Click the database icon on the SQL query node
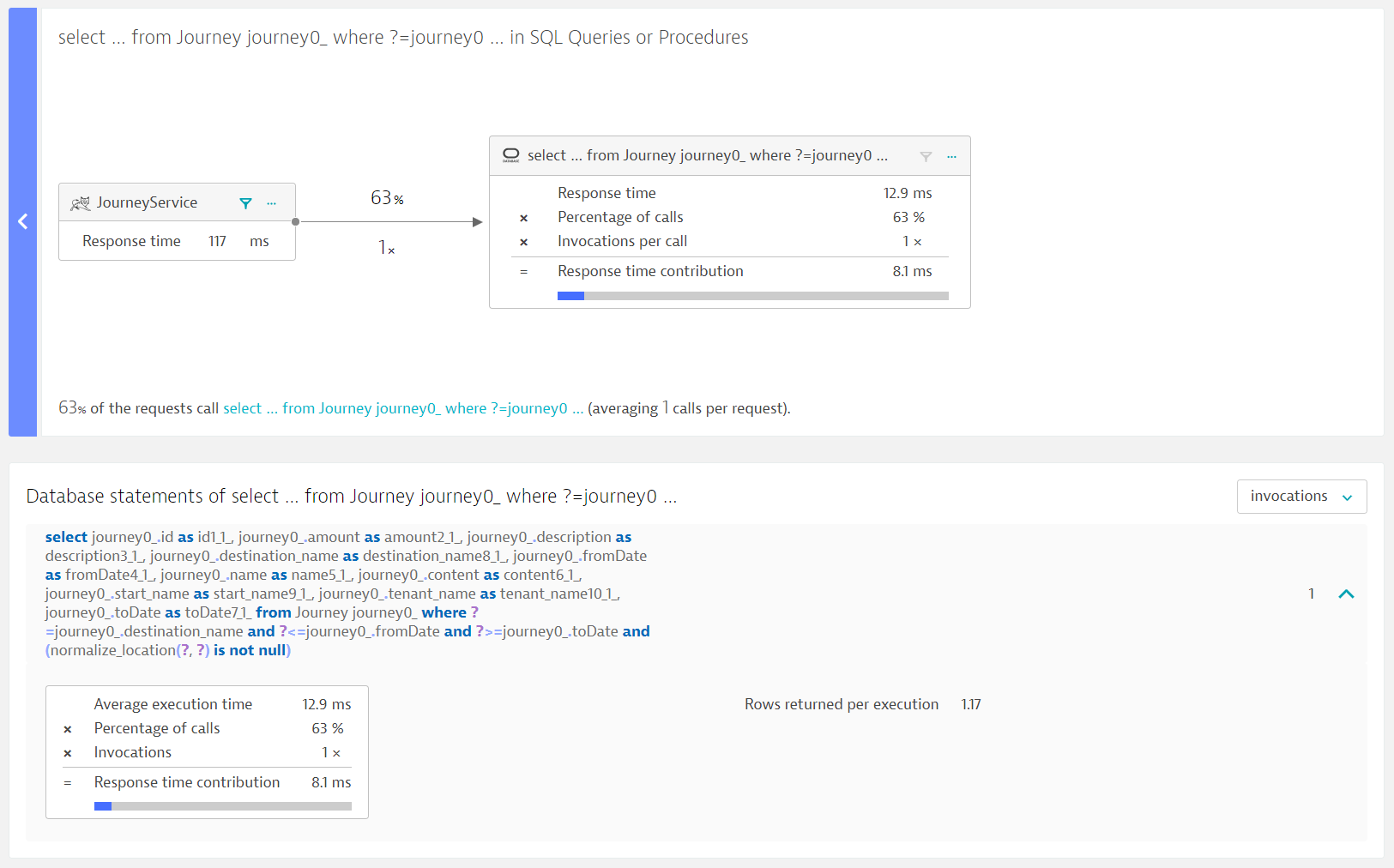Viewport: 1394px width, 868px height. tap(511, 155)
